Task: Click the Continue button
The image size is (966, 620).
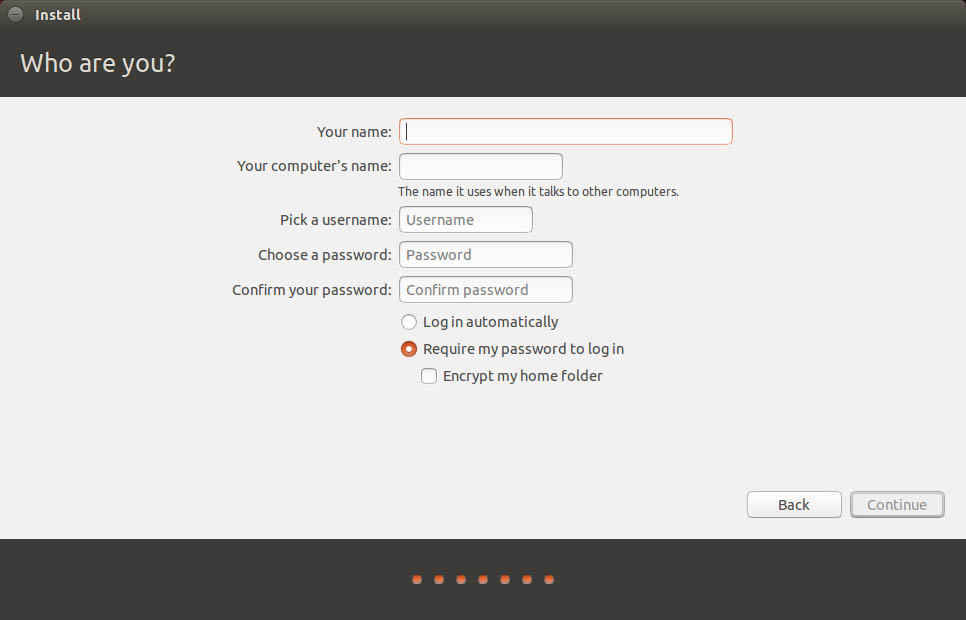Action: coord(897,505)
